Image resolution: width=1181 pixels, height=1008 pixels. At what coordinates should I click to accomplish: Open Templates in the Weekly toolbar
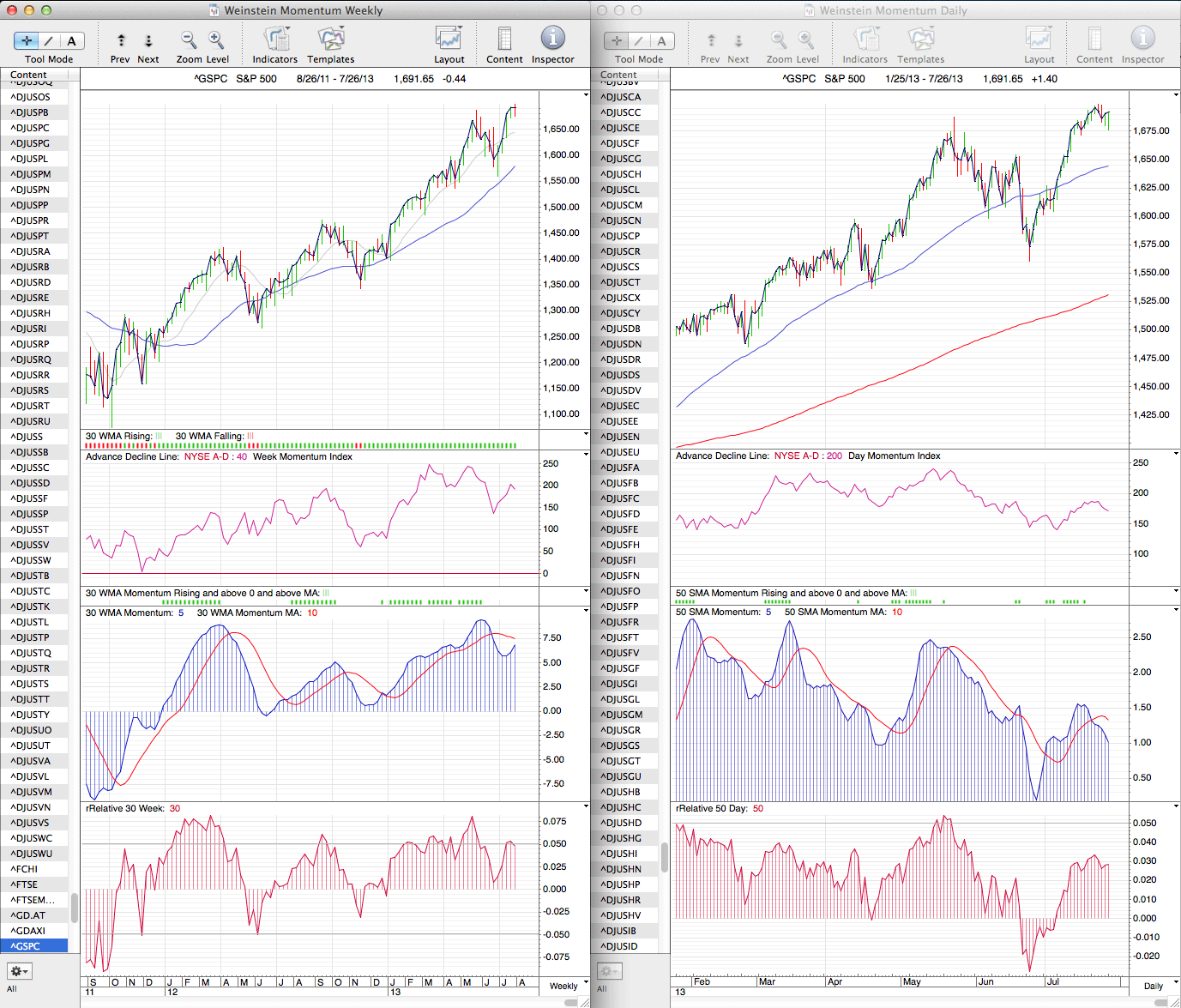(331, 39)
